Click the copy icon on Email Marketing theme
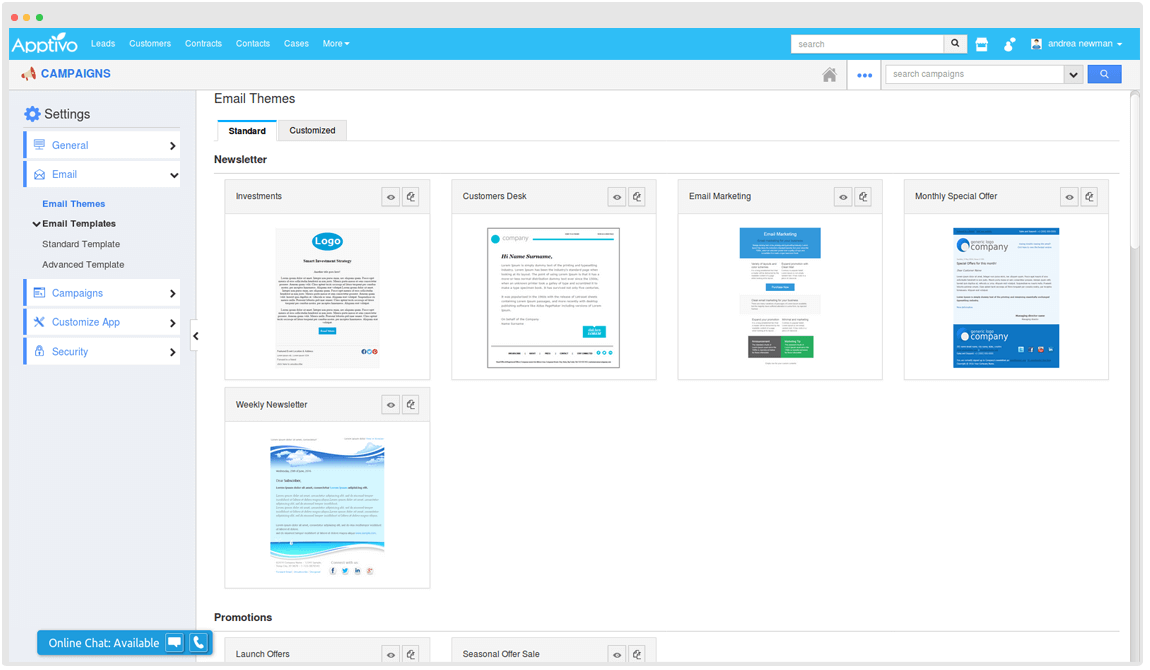 [863, 197]
